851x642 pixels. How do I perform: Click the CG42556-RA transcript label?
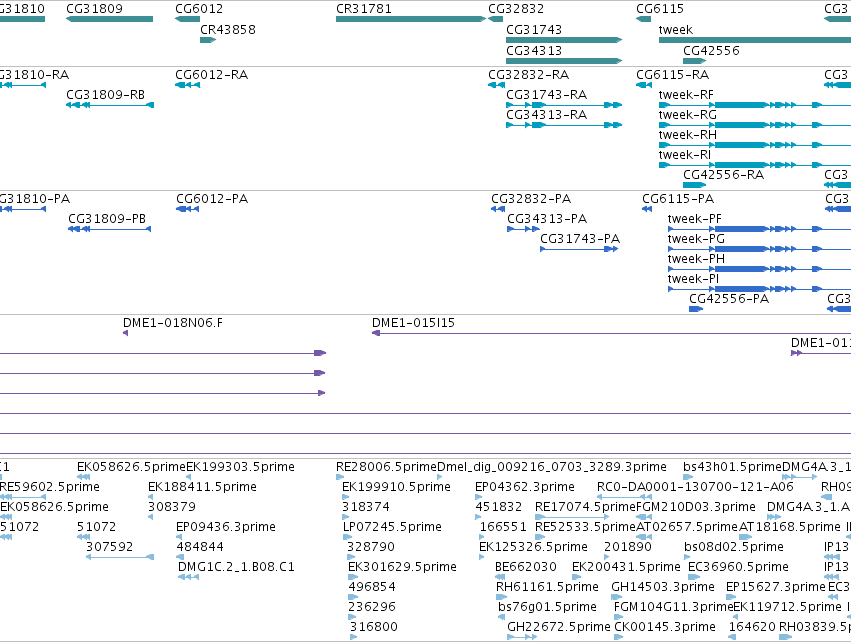[723, 175]
